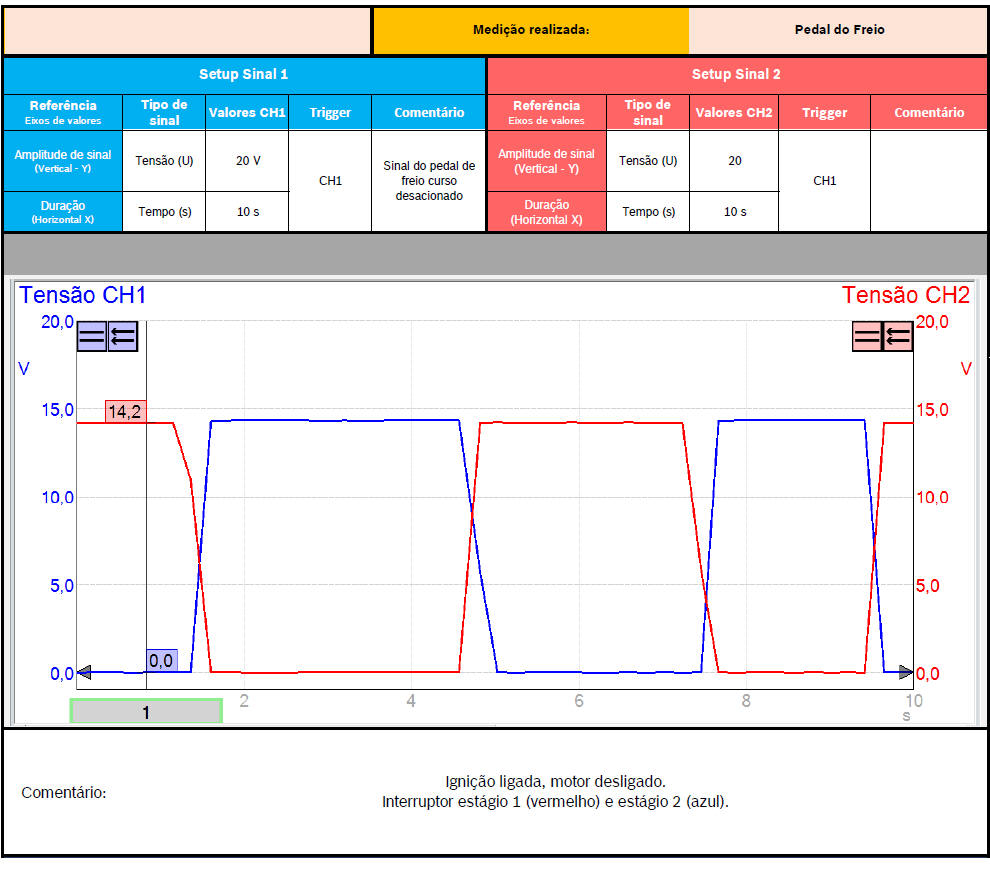990x889 pixels.
Task: Click the Pedal do Freio field
Action: tap(839, 30)
